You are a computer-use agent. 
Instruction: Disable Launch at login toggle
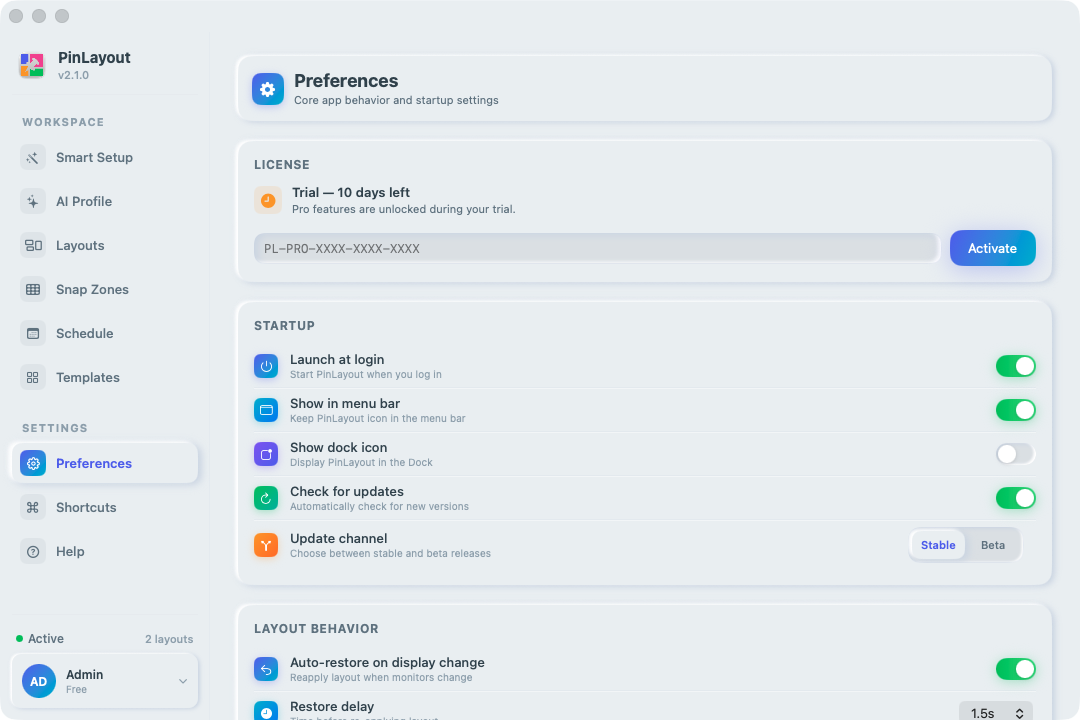1015,367
